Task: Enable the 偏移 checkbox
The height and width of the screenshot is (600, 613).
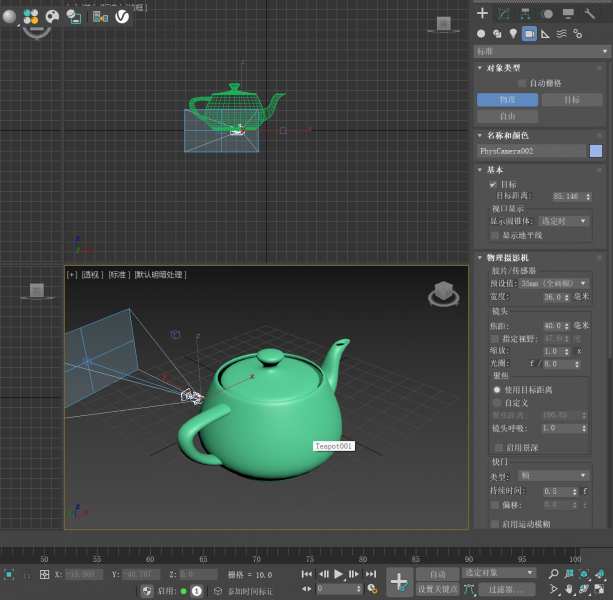Action: coord(495,505)
